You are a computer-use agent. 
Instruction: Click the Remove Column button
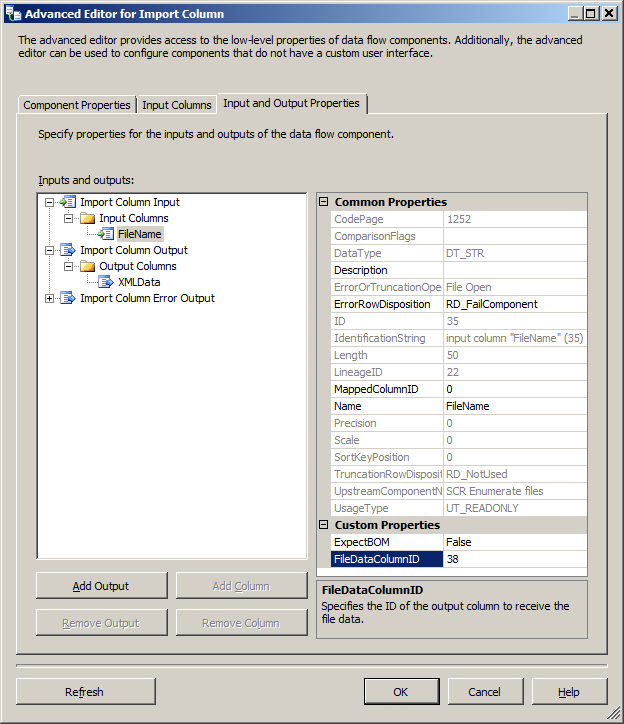tap(241, 623)
